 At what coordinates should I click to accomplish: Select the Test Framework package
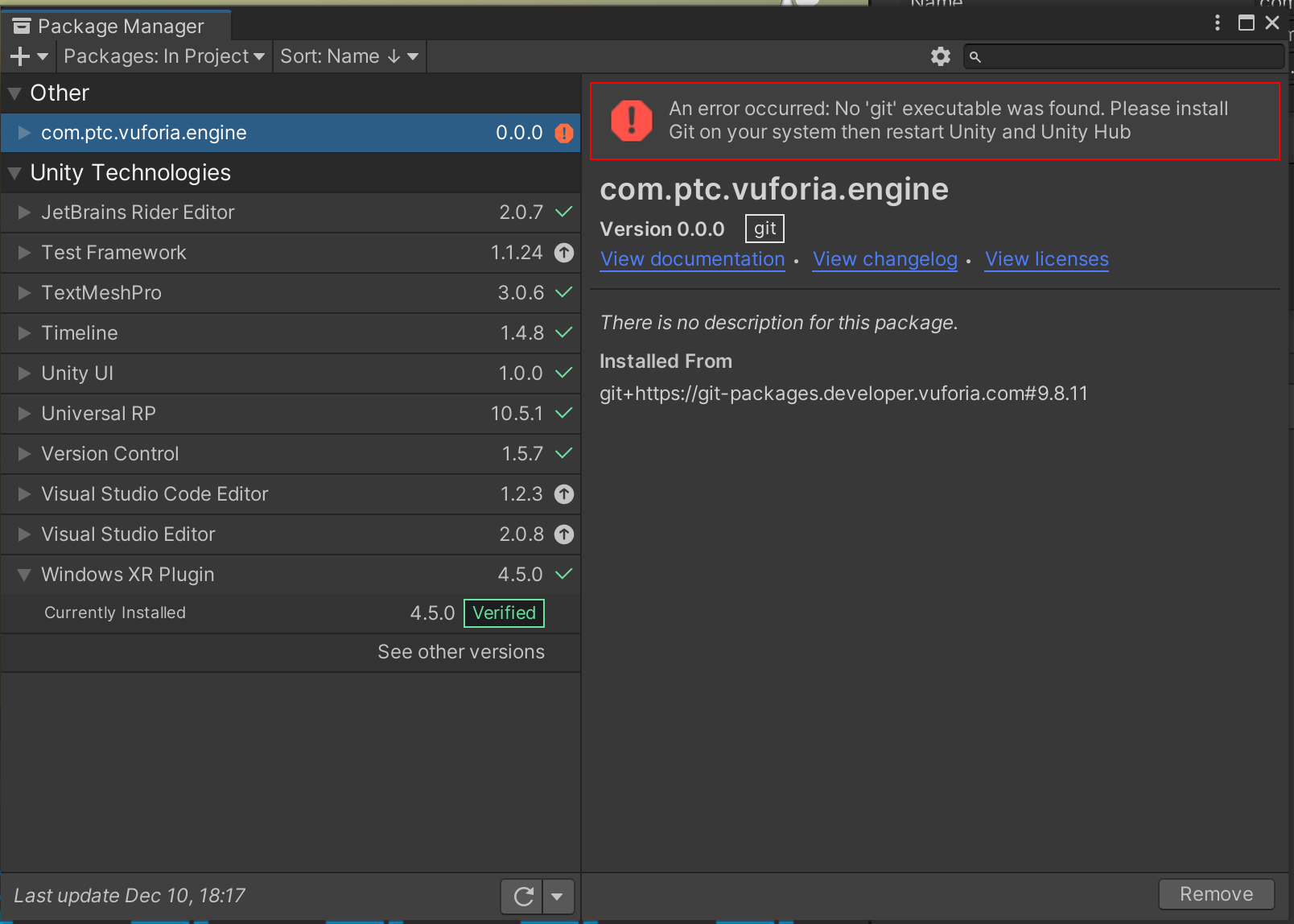[291, 253]
